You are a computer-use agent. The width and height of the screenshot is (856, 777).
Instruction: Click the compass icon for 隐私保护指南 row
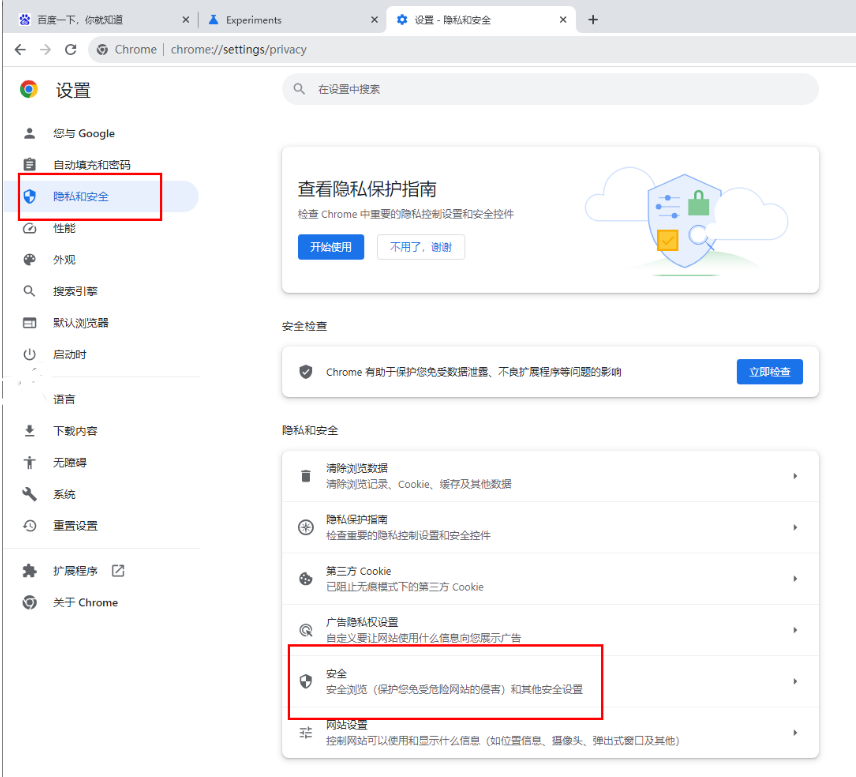(x=306, y=527)
